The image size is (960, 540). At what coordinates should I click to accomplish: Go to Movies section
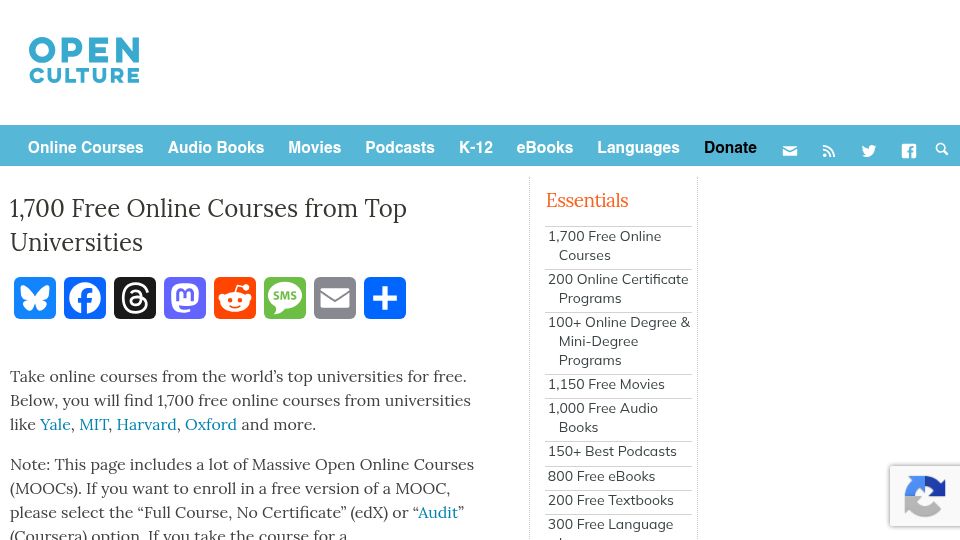pos(315,148)
